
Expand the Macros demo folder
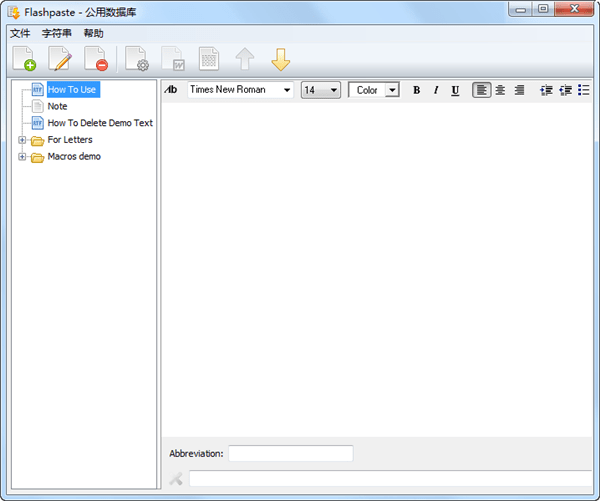[22, 157]
